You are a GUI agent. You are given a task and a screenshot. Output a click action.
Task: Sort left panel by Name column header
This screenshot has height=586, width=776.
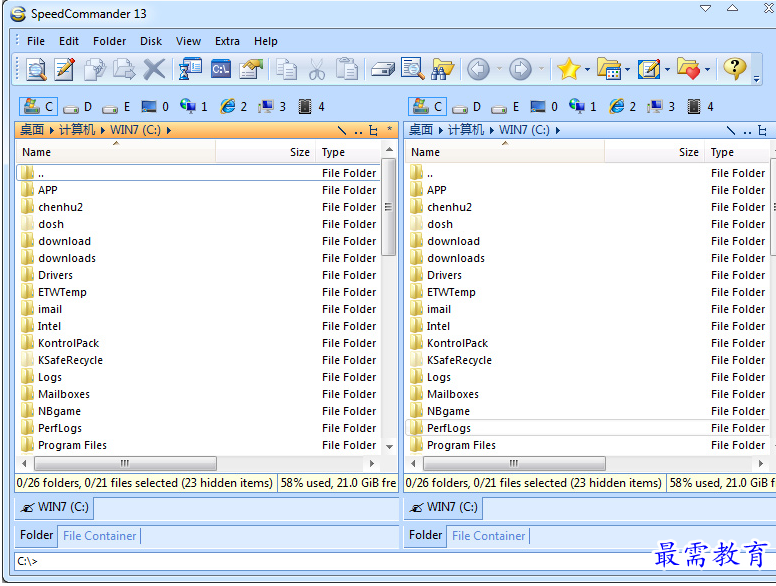pos(116,152)
